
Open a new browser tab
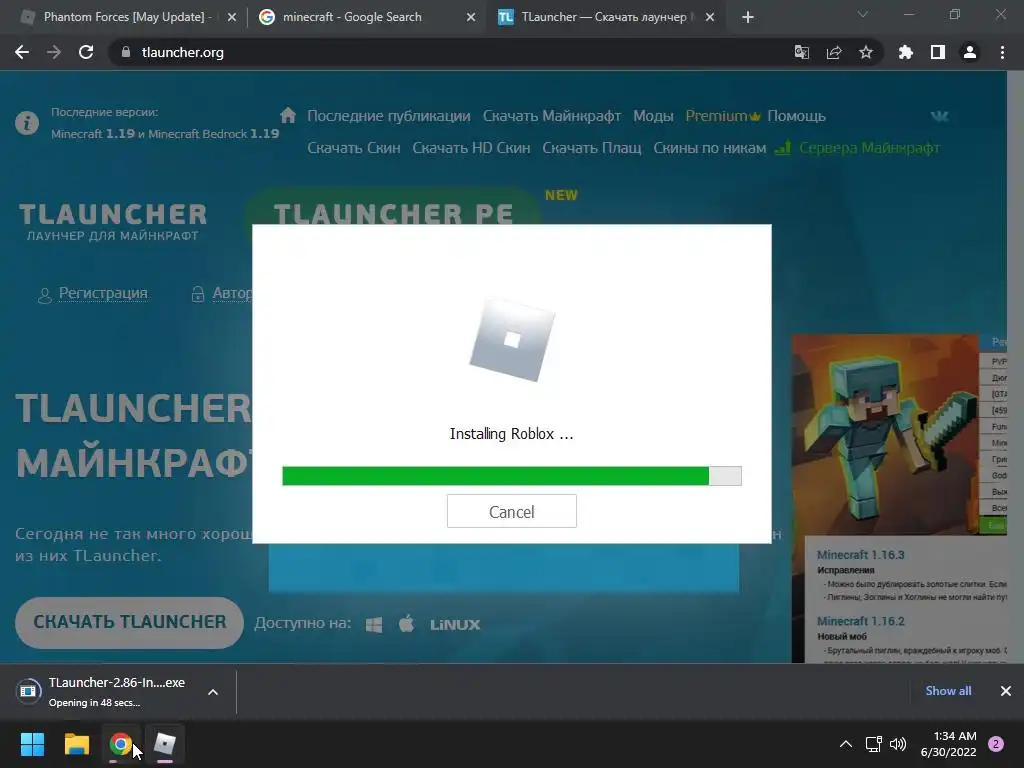point(748,18)
